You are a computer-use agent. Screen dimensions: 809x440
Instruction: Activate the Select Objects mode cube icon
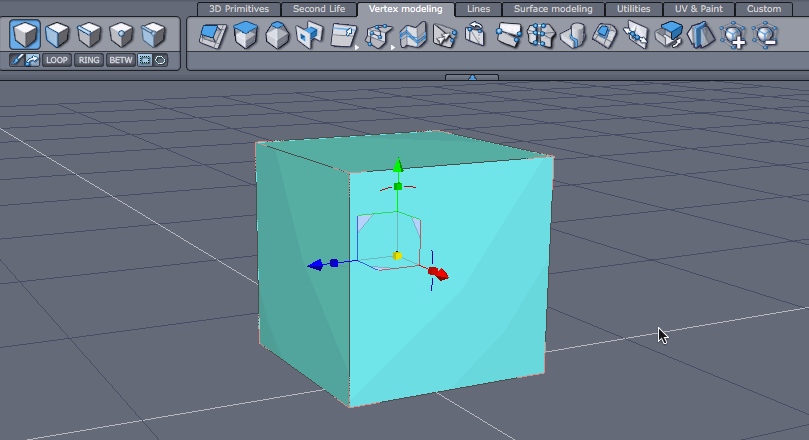(x=25, y=35)
